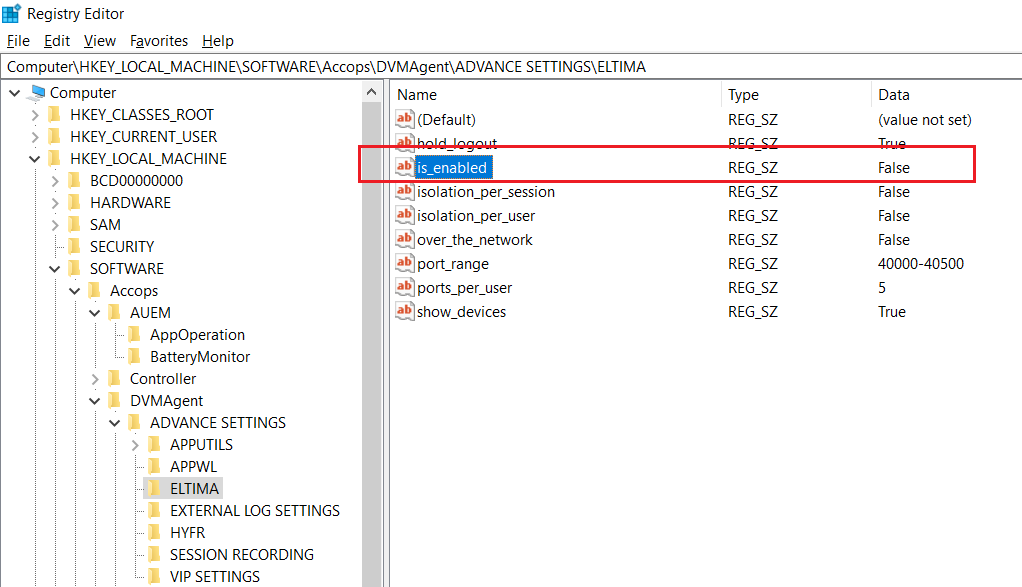Select the Accops key label
The width and height of the screenshot is (1022, 587).
134,291
